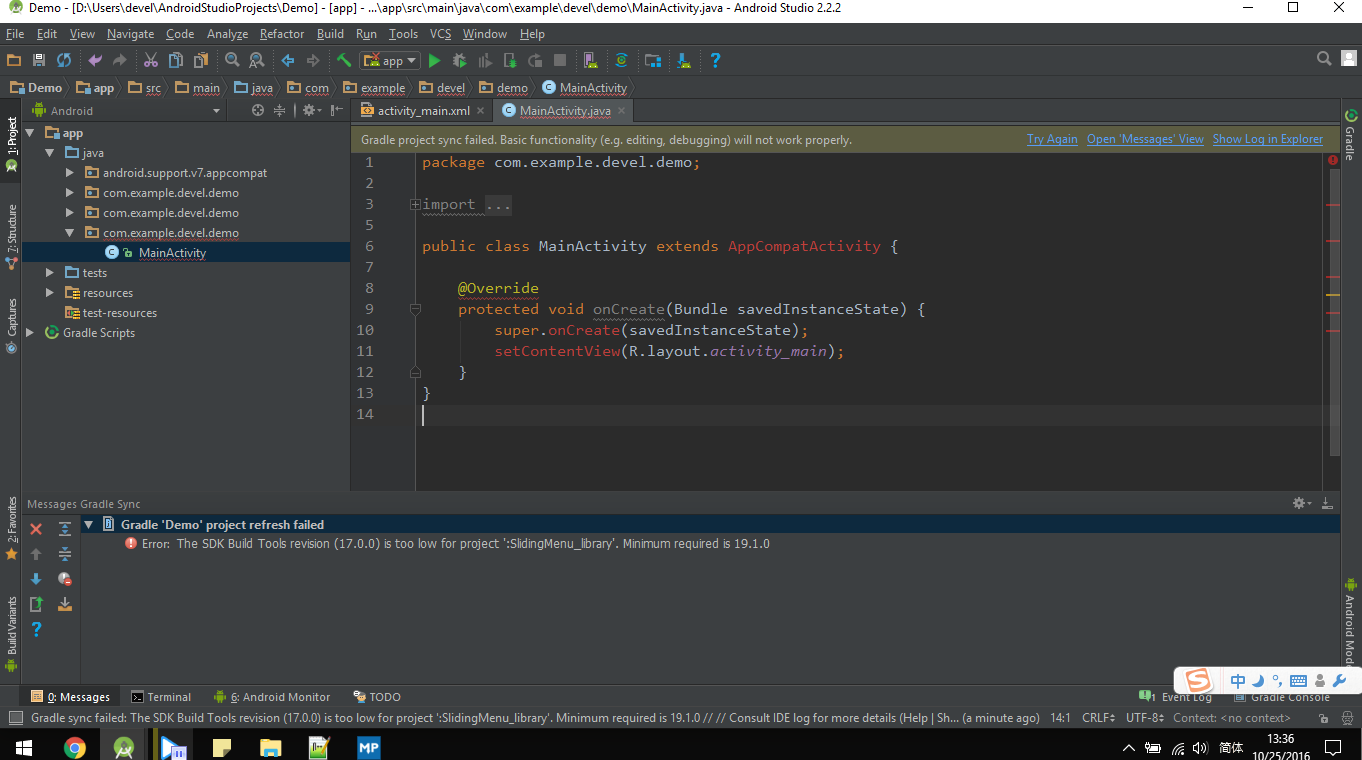Click Scroll from Source target icon

pos(258,111)
